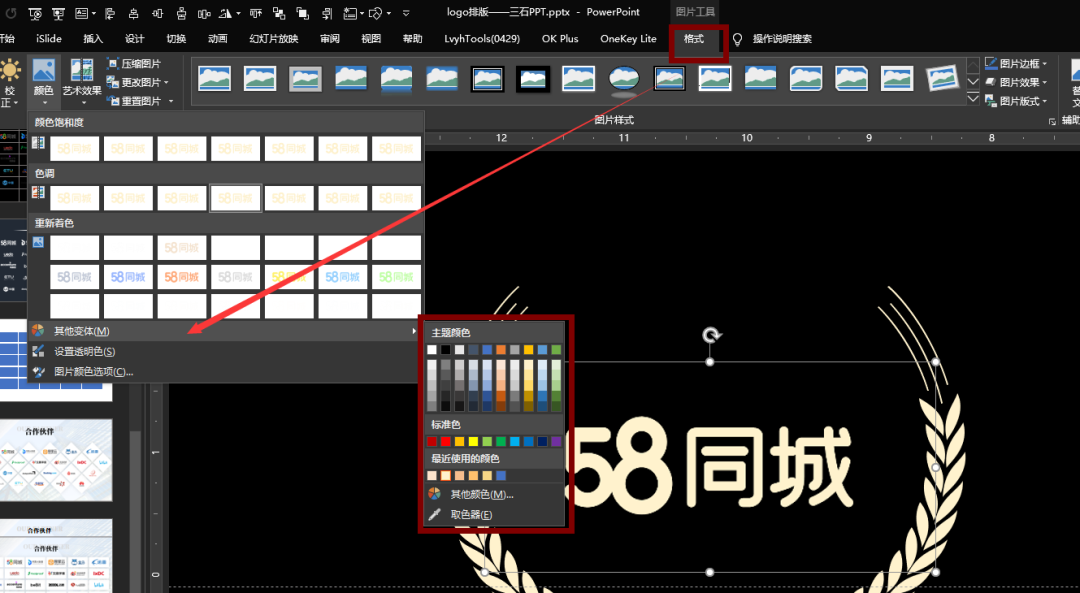Pick the blue 58同城 recolor thumbnail
The height and width of the screenshot is (593, 1080).
(128, 277)
